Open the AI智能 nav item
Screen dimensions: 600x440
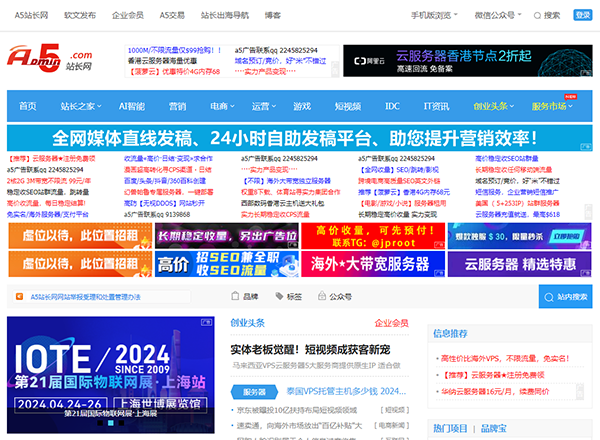[x=132, y=106]
